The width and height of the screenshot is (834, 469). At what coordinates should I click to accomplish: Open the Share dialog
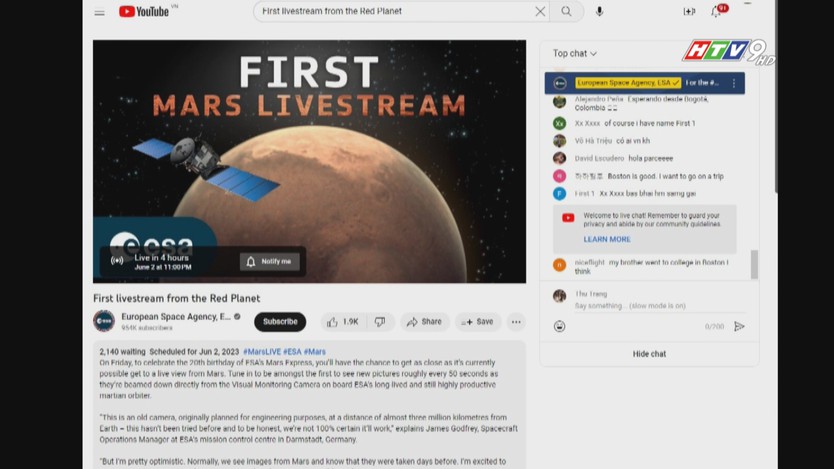(x=424, y=322)
